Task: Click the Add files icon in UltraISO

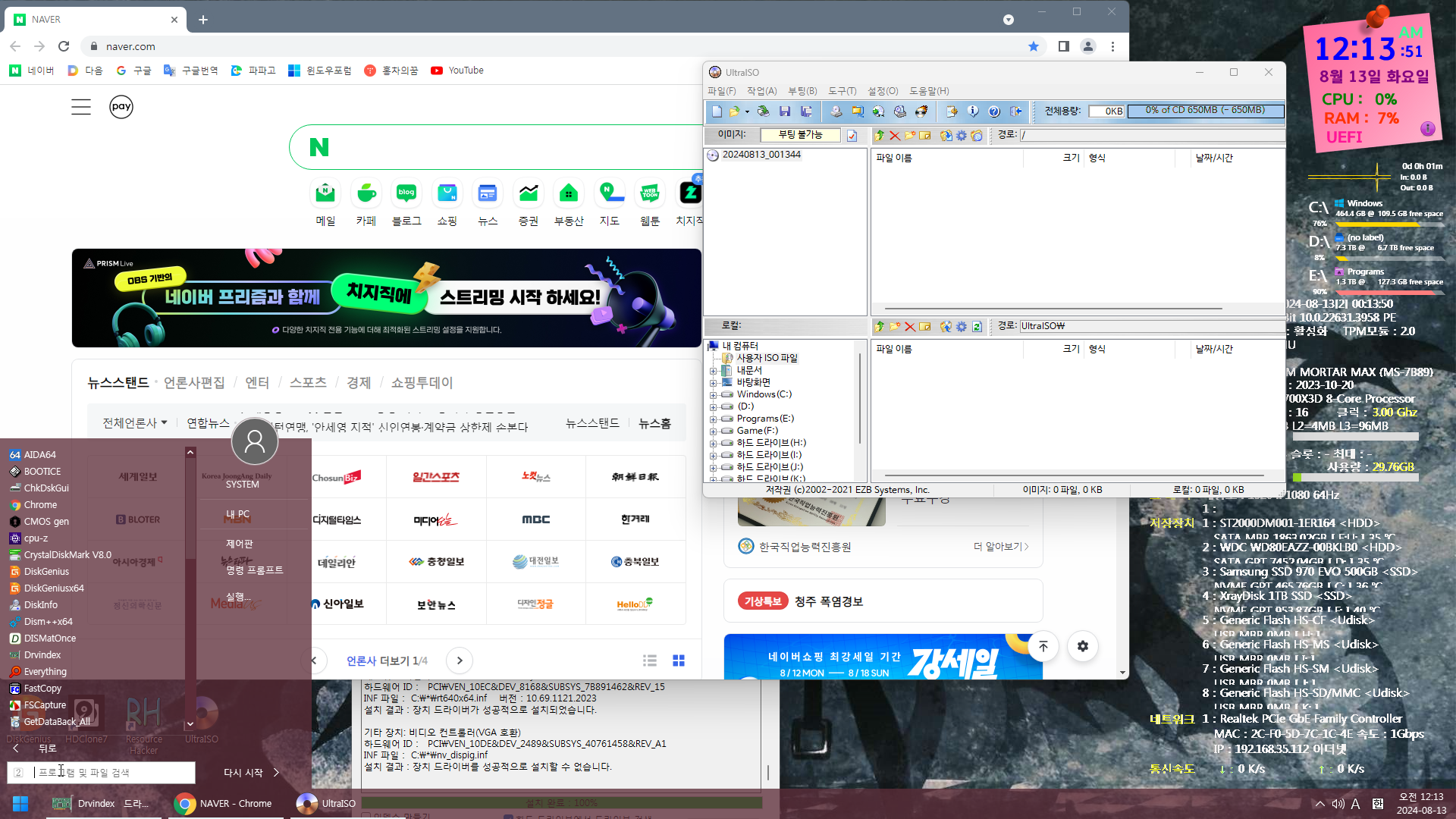Action: click(952, 111)
